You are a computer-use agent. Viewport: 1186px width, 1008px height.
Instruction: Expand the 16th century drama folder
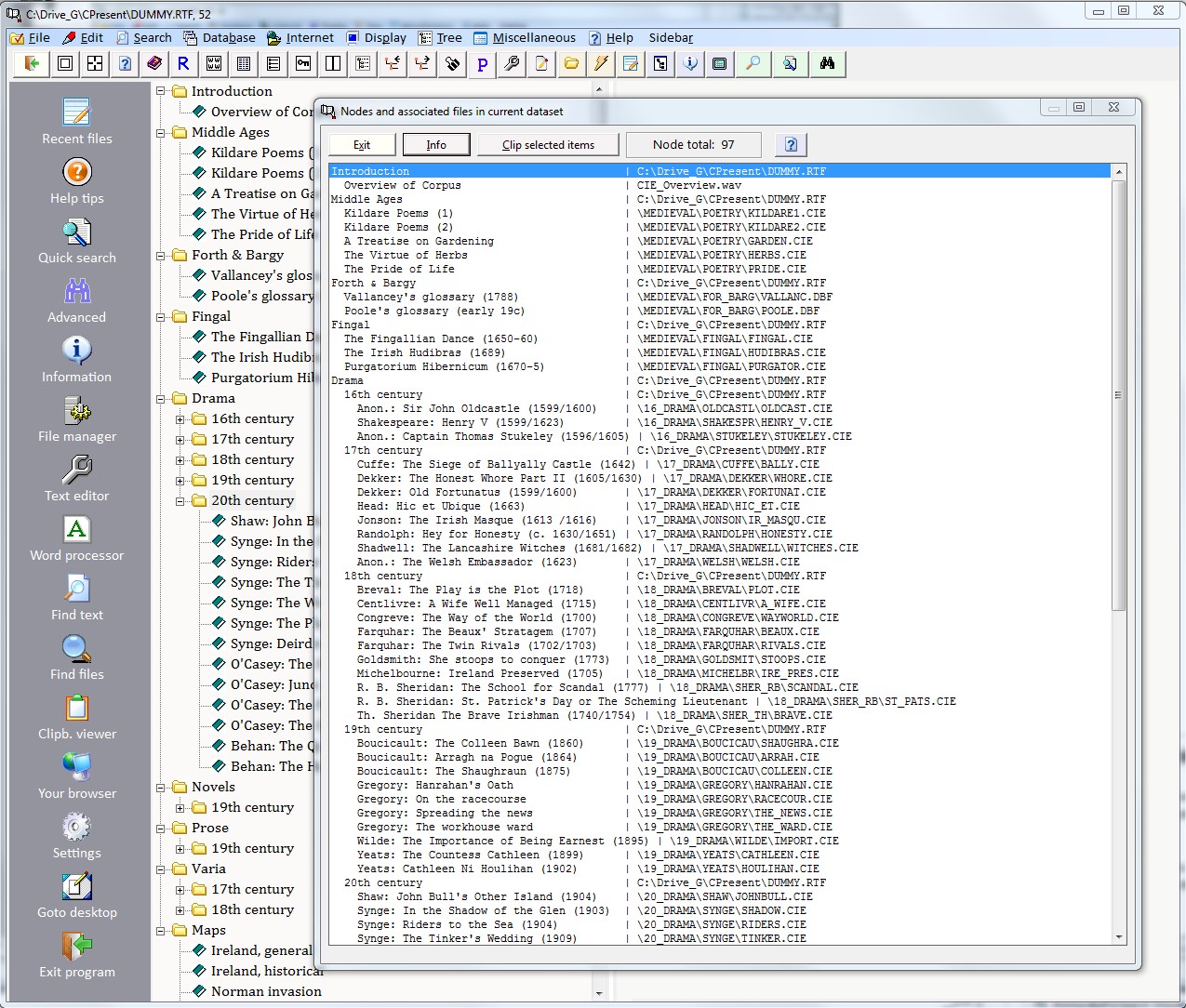coord(180,419)
